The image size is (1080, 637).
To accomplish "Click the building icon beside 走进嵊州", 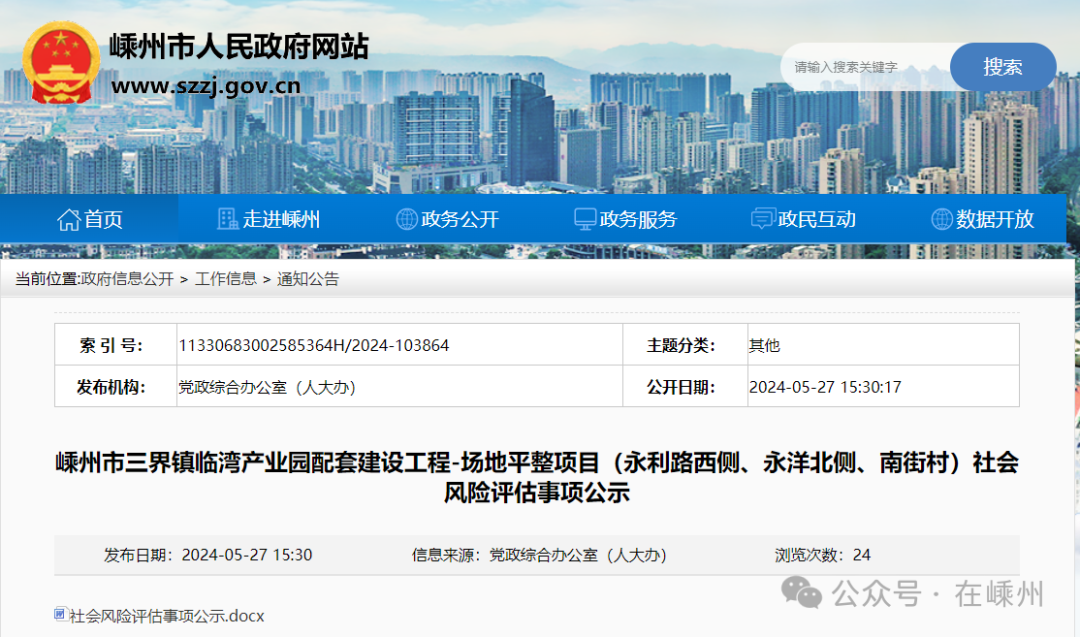I will [228, 219].
